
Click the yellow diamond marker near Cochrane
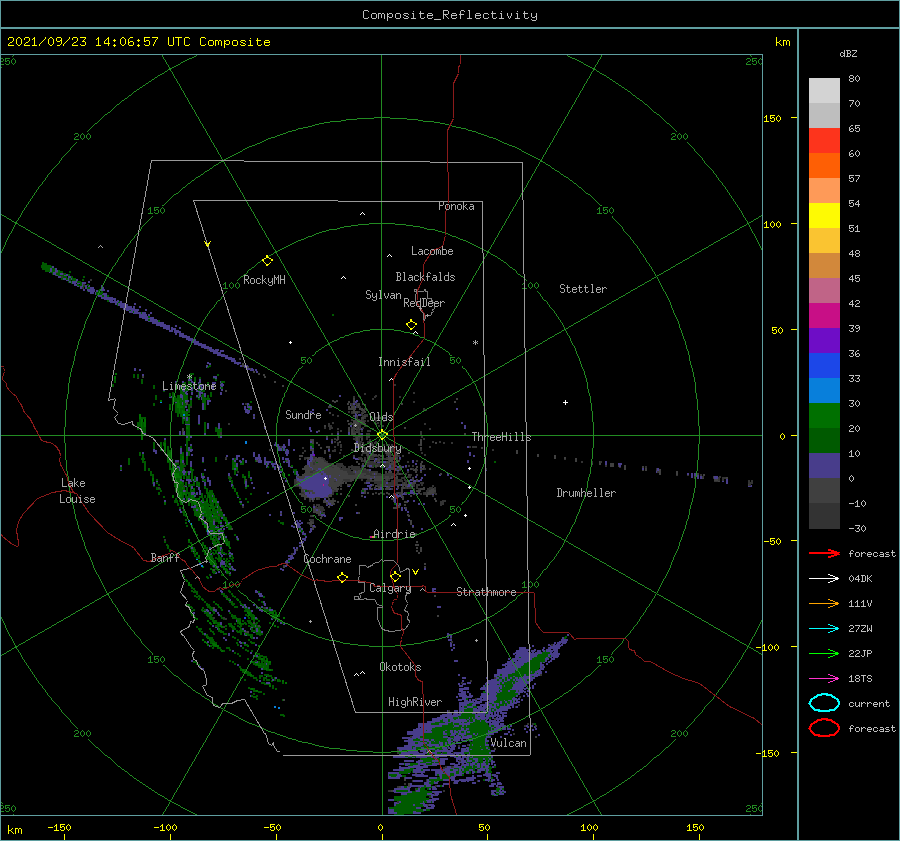click(343, 577)
